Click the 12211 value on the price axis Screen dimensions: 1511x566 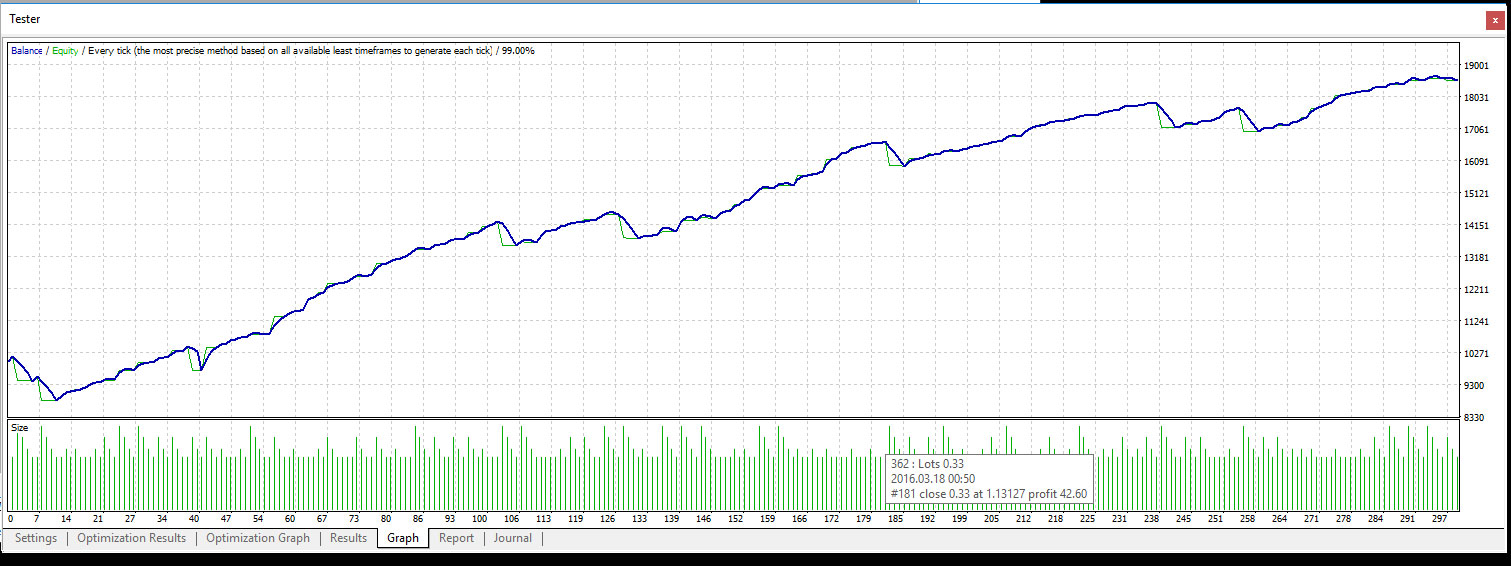click(1477, 290)
